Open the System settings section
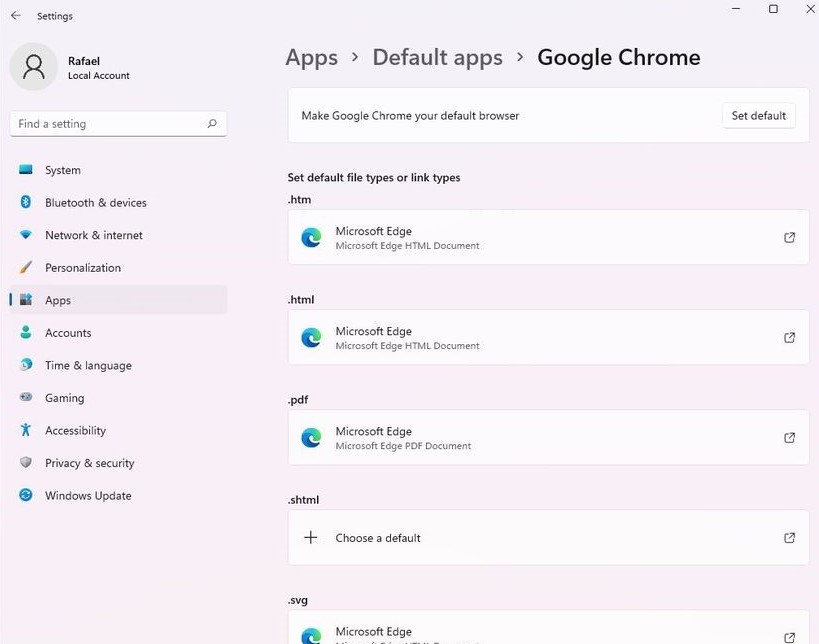This screenshot has height=644, width=819. tap(119, 170)
